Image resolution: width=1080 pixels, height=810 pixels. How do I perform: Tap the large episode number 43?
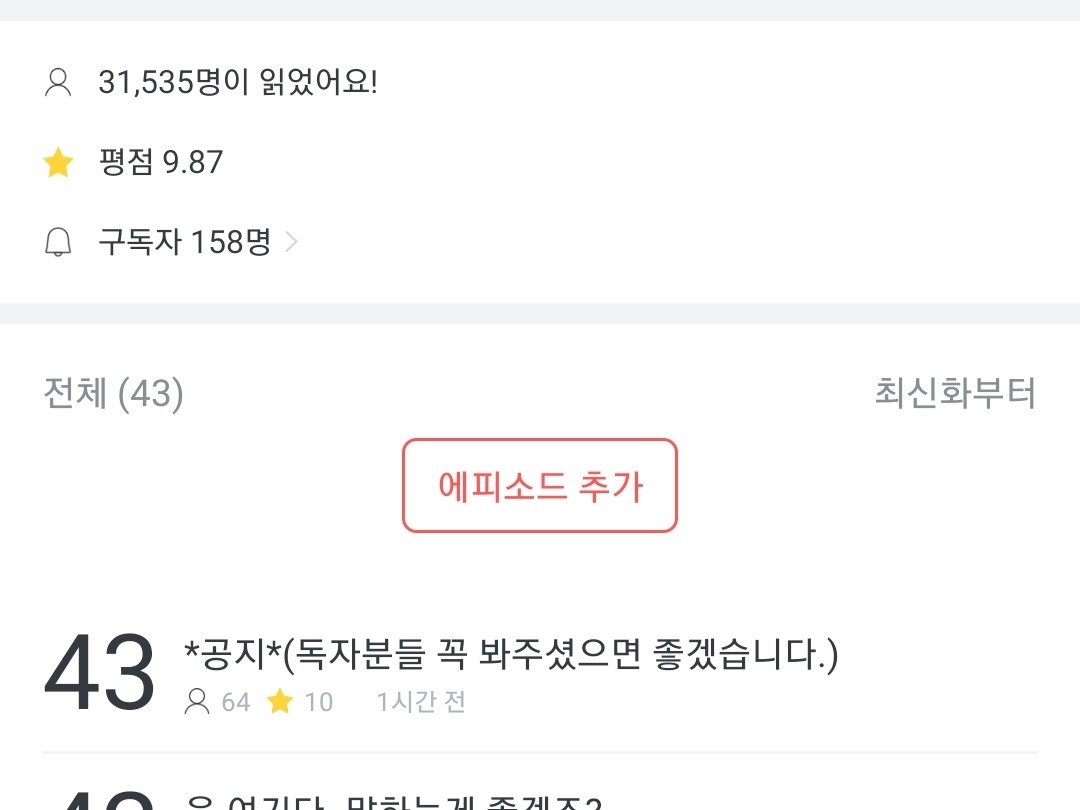click(x=100, y=672)
